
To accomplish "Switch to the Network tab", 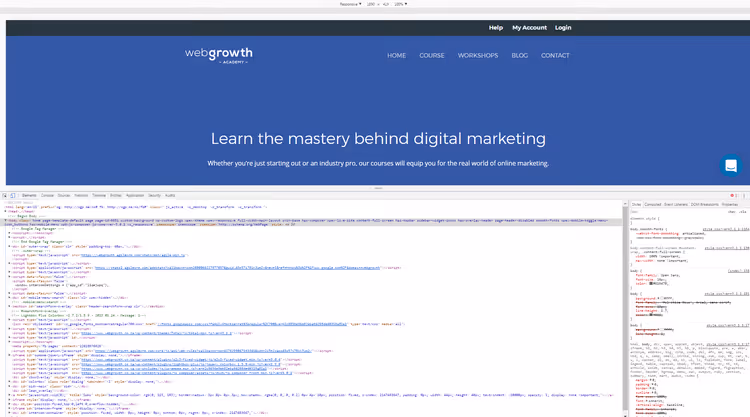I will pyautogui.click(x=81, y=196).
